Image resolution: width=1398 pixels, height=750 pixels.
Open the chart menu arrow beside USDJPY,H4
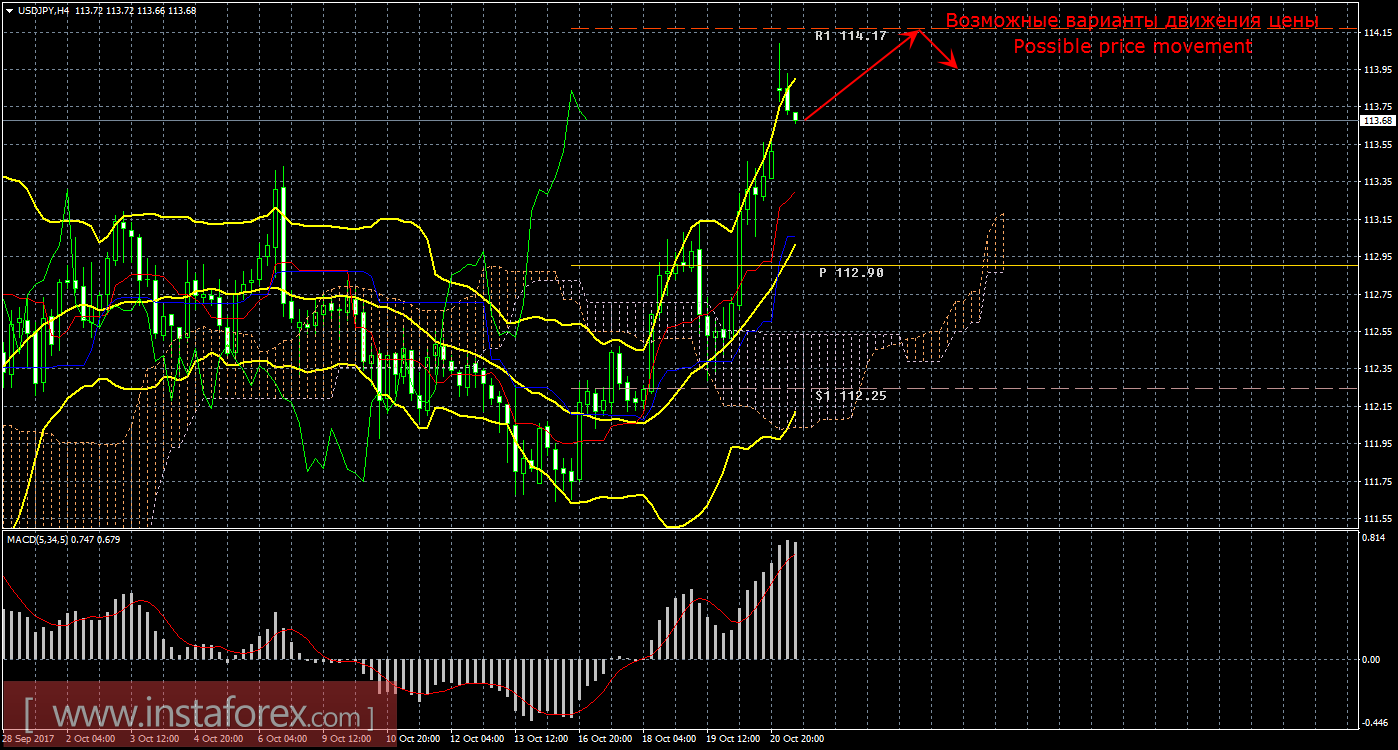(9, 9)
